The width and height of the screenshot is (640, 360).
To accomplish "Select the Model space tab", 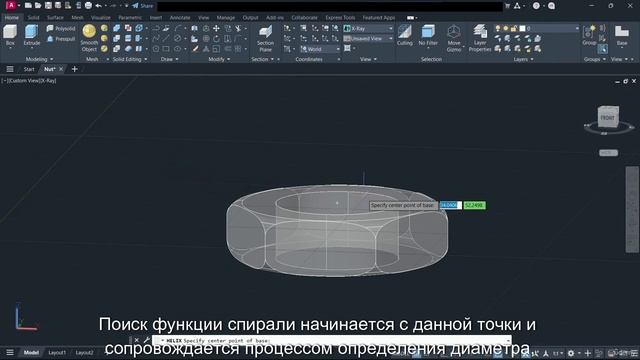I will (31, 352).
